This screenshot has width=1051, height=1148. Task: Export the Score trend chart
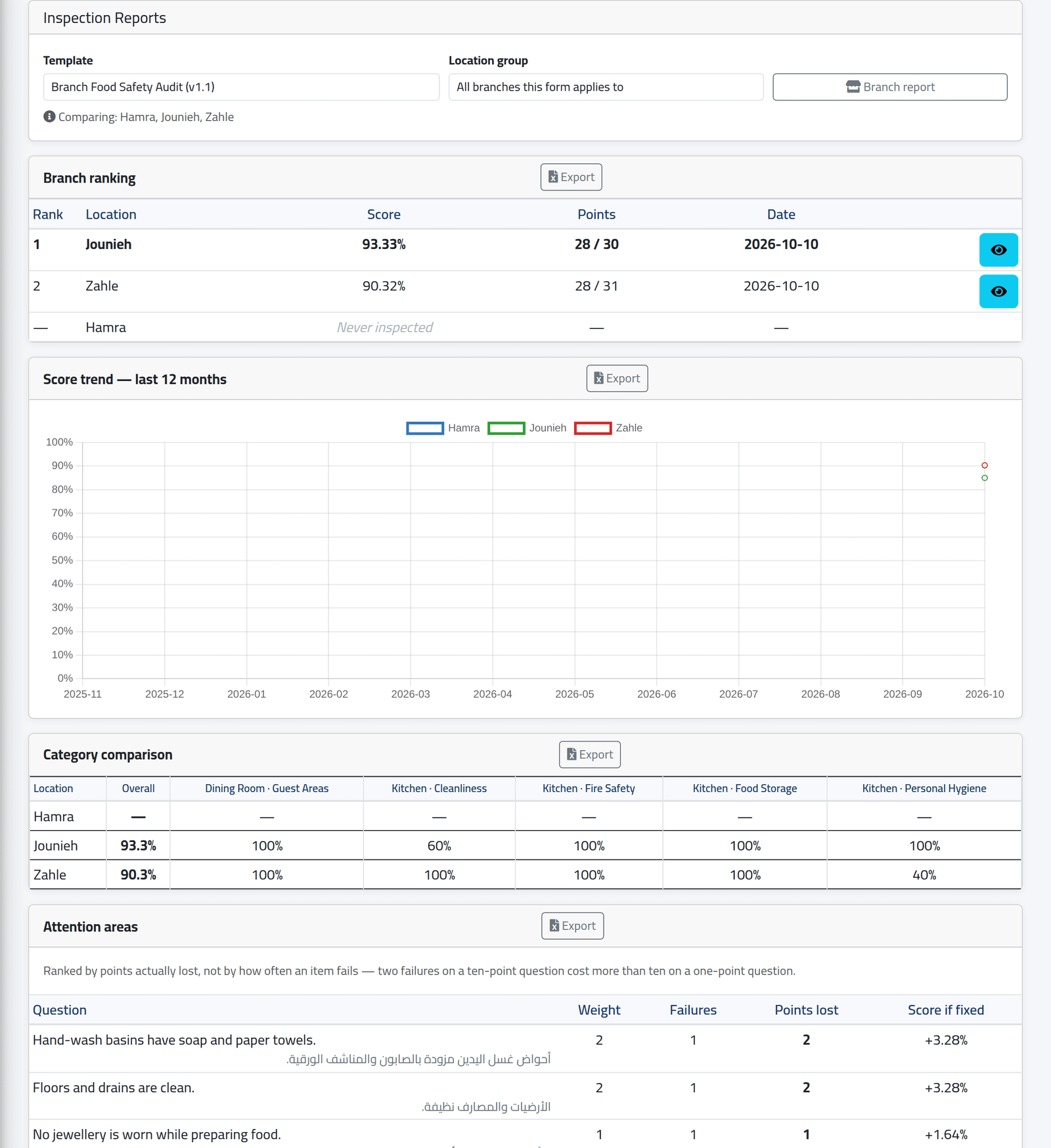click(617, 378)
